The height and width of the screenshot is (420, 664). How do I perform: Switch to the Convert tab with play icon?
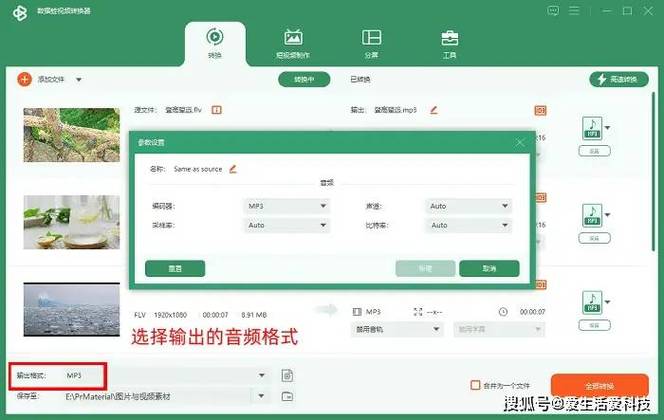click(215, 43)
